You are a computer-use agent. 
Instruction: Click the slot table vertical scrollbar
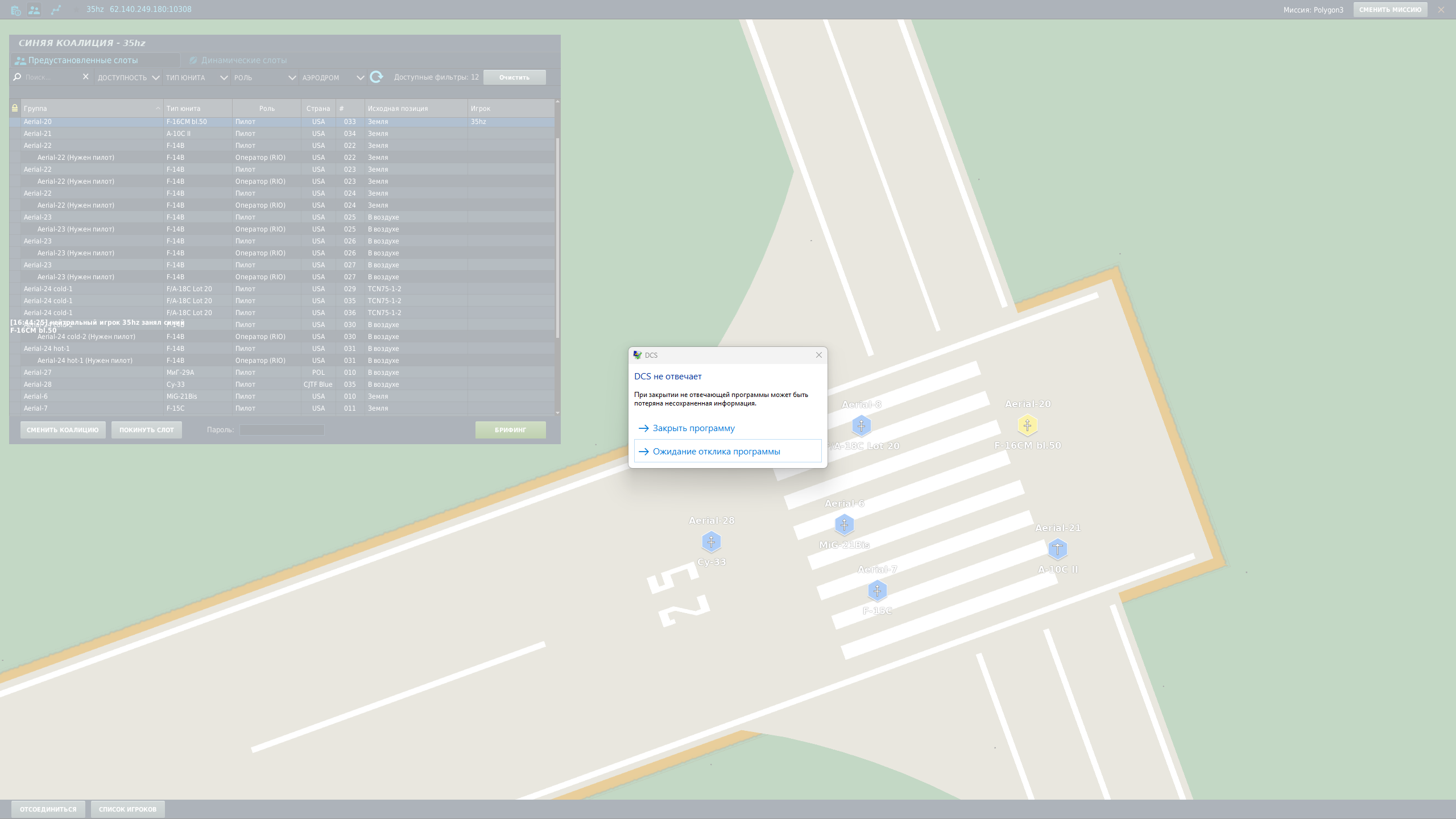point(557,238)
